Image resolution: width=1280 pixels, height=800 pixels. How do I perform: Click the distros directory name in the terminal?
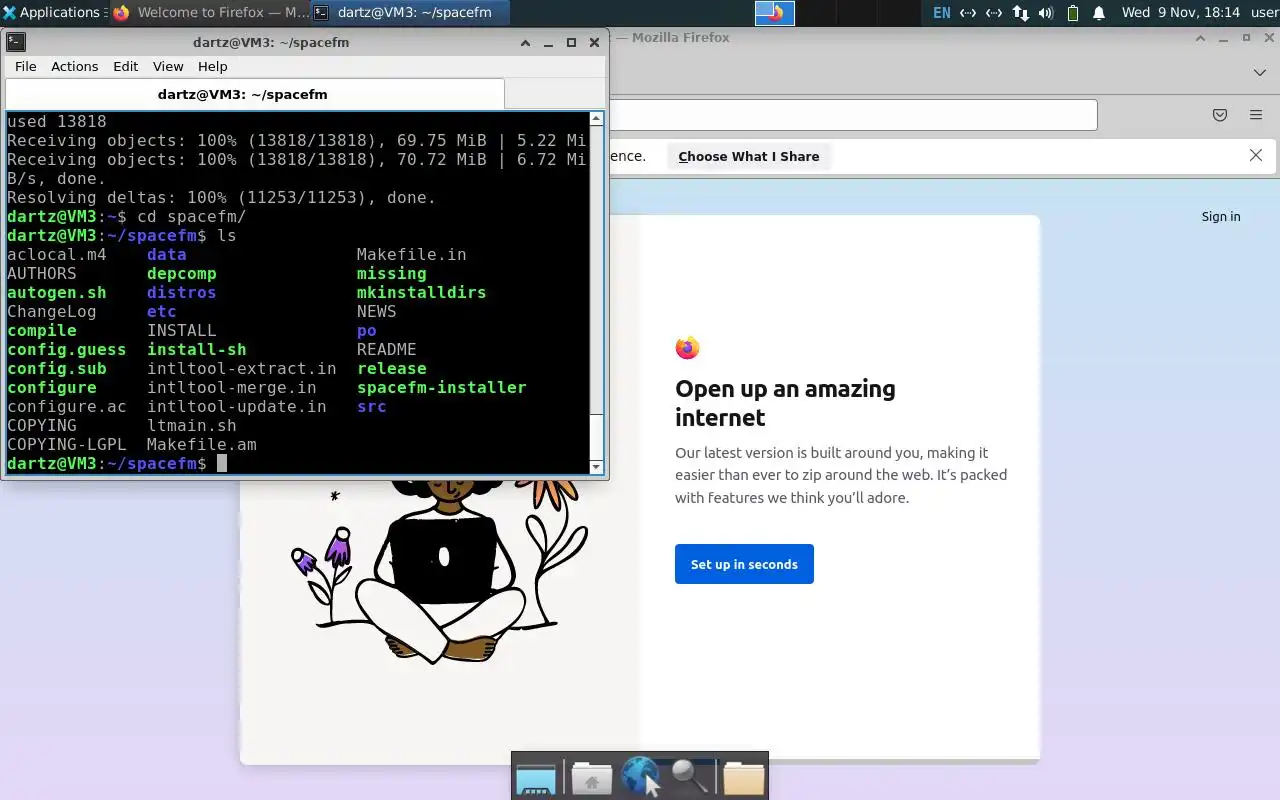181,293
